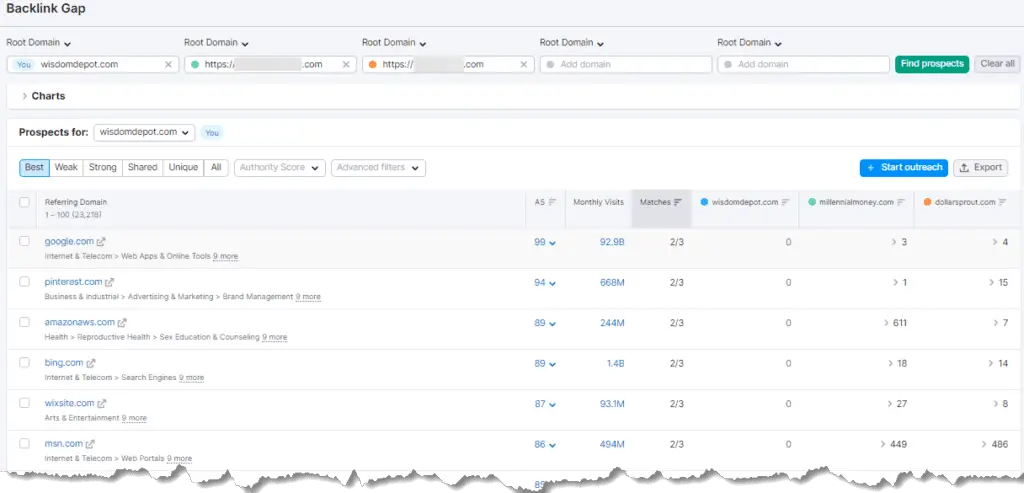Viewport: 1024px width, 493px height.
Task: Expand AS 99 details for google.com
Action: tap(545, 242)
